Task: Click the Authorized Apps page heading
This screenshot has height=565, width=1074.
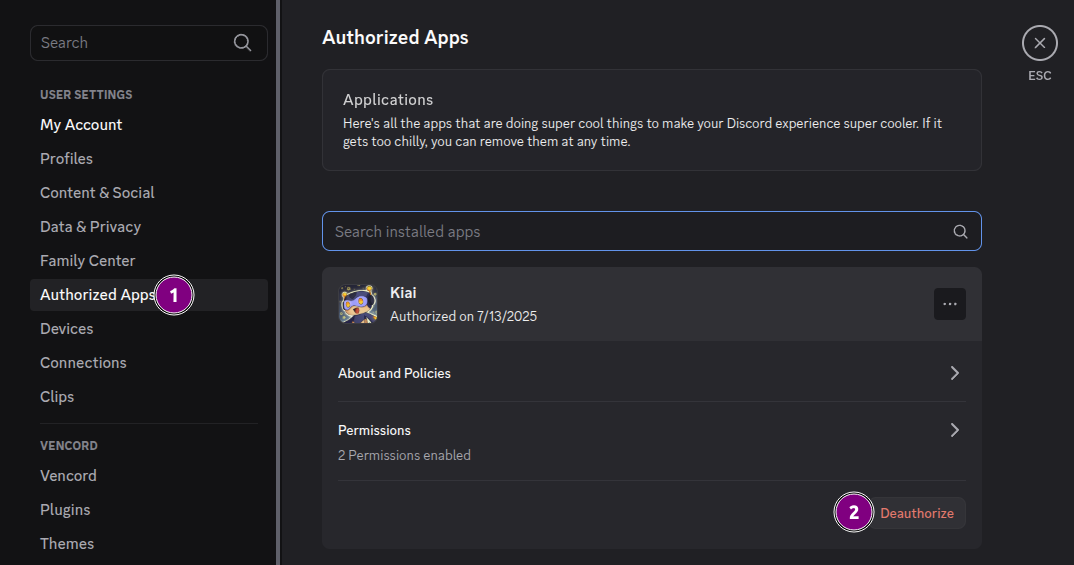Action: point(395,38)
